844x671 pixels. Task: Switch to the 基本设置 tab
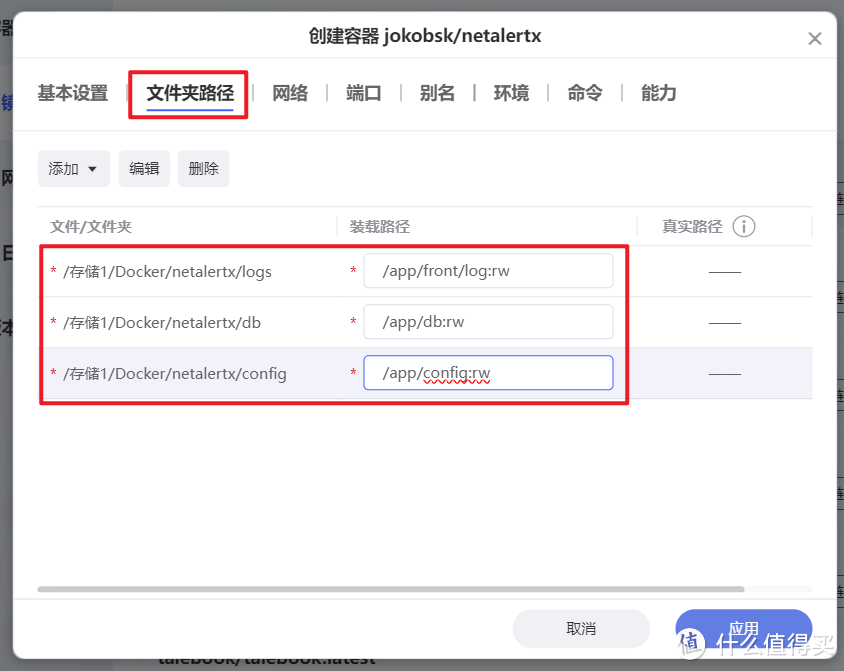[x=71, y=93]
